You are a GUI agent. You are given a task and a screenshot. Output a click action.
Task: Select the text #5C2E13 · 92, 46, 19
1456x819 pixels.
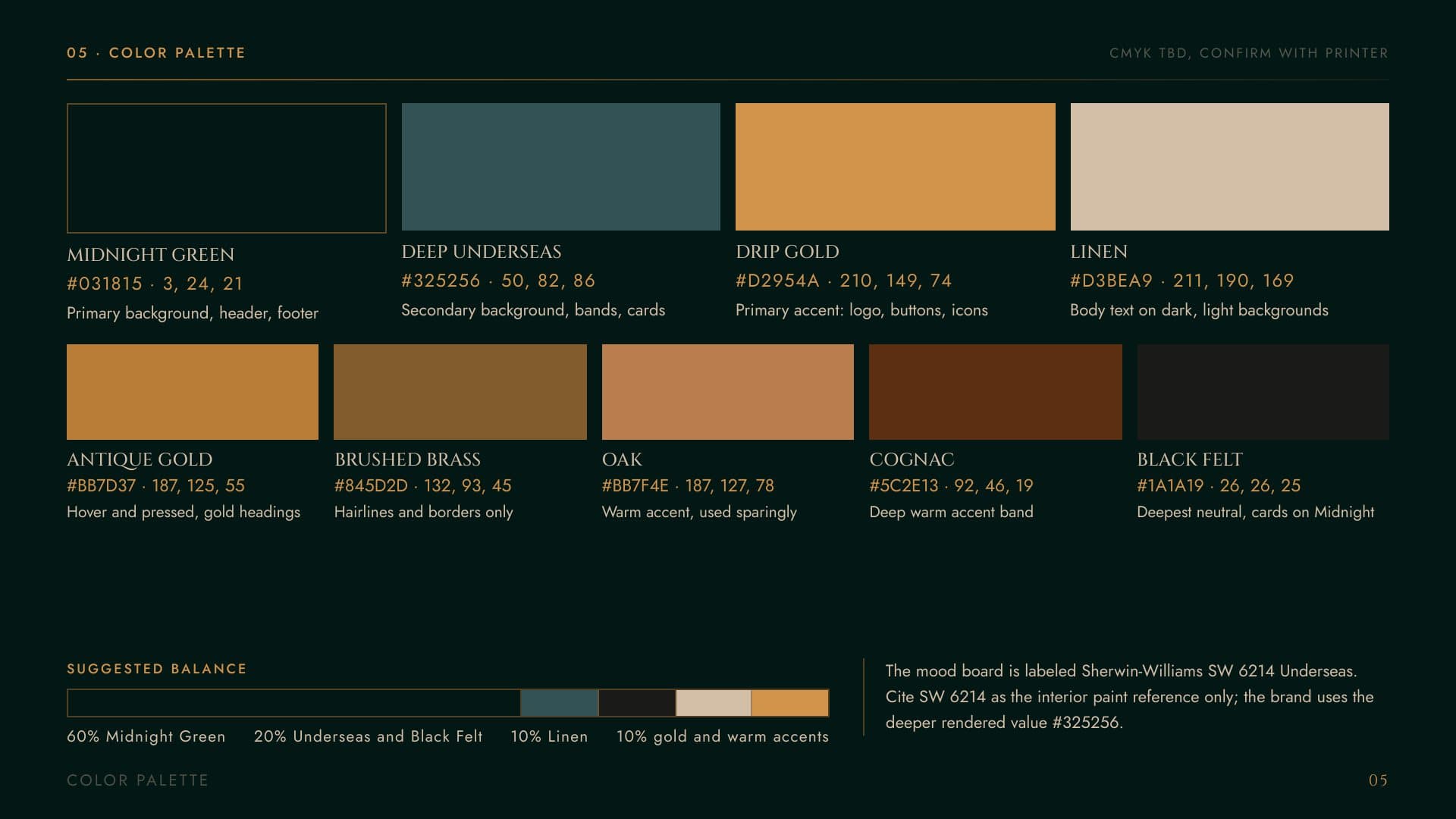click(x=951, y=485)
